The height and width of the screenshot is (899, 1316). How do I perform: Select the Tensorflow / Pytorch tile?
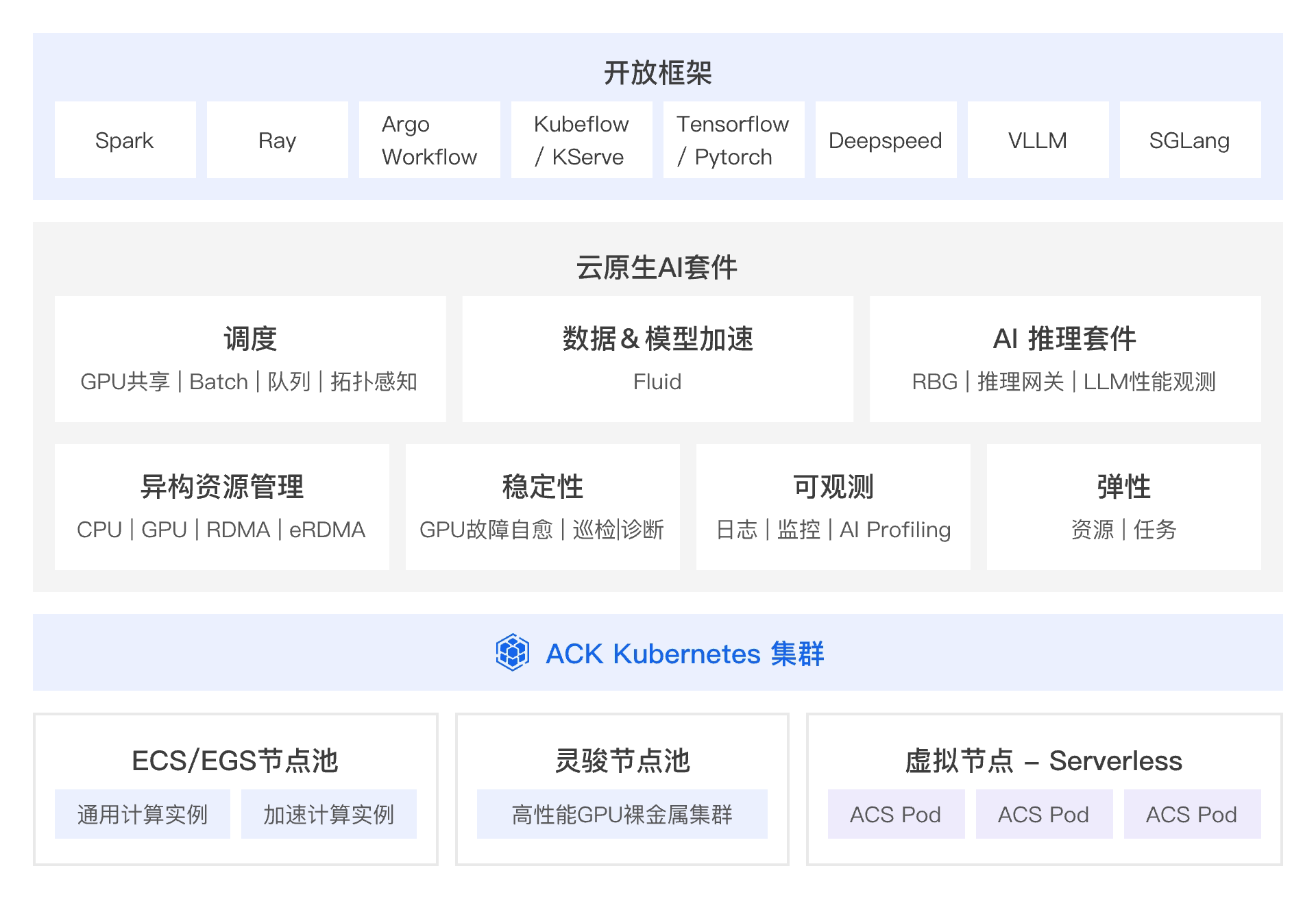733,140
